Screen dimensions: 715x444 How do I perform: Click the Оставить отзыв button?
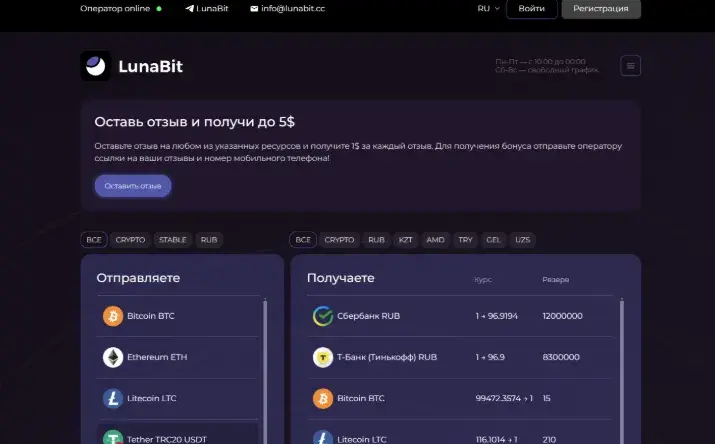[133, 186]
